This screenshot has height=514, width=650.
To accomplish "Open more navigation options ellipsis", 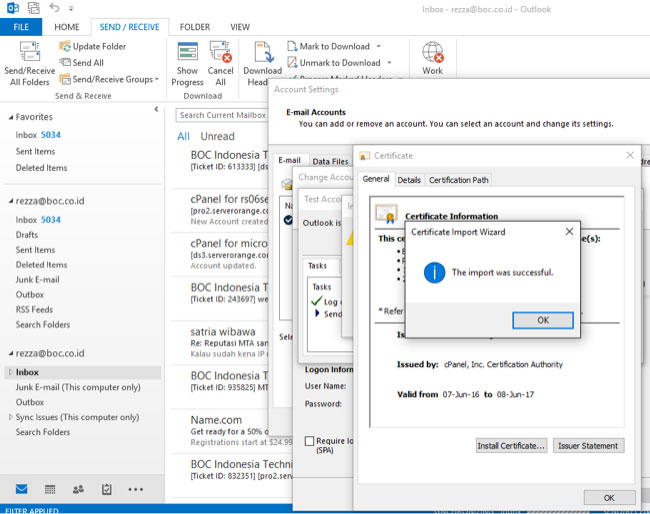I will tap(136, 490).
